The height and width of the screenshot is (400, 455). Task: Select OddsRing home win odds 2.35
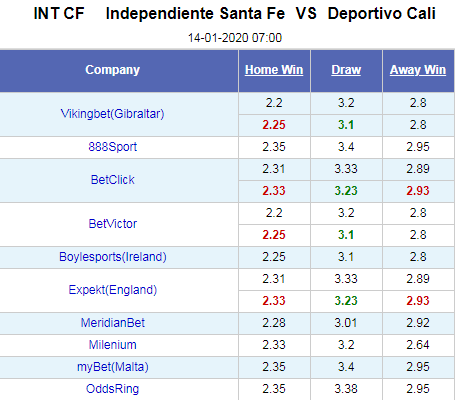click(274, 389)
